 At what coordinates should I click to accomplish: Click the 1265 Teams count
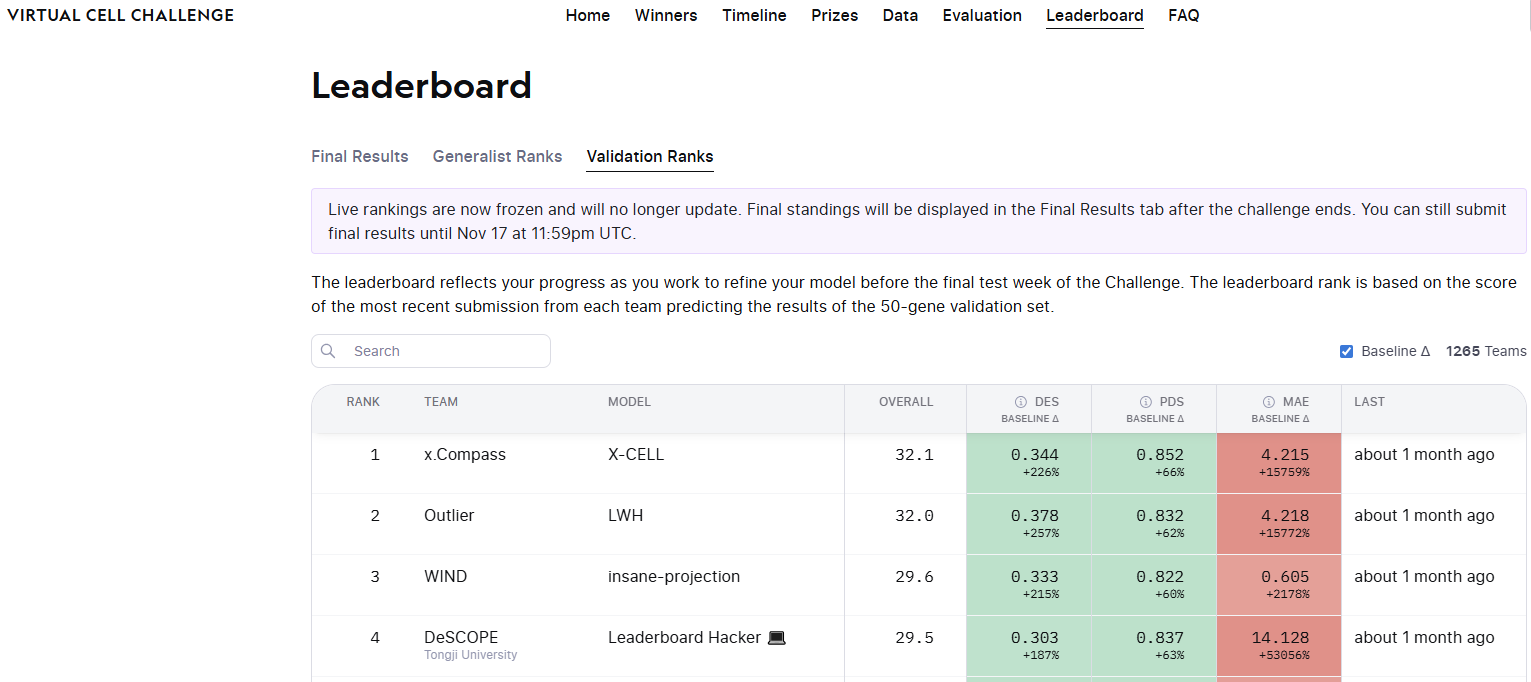tap(1486, 351)
